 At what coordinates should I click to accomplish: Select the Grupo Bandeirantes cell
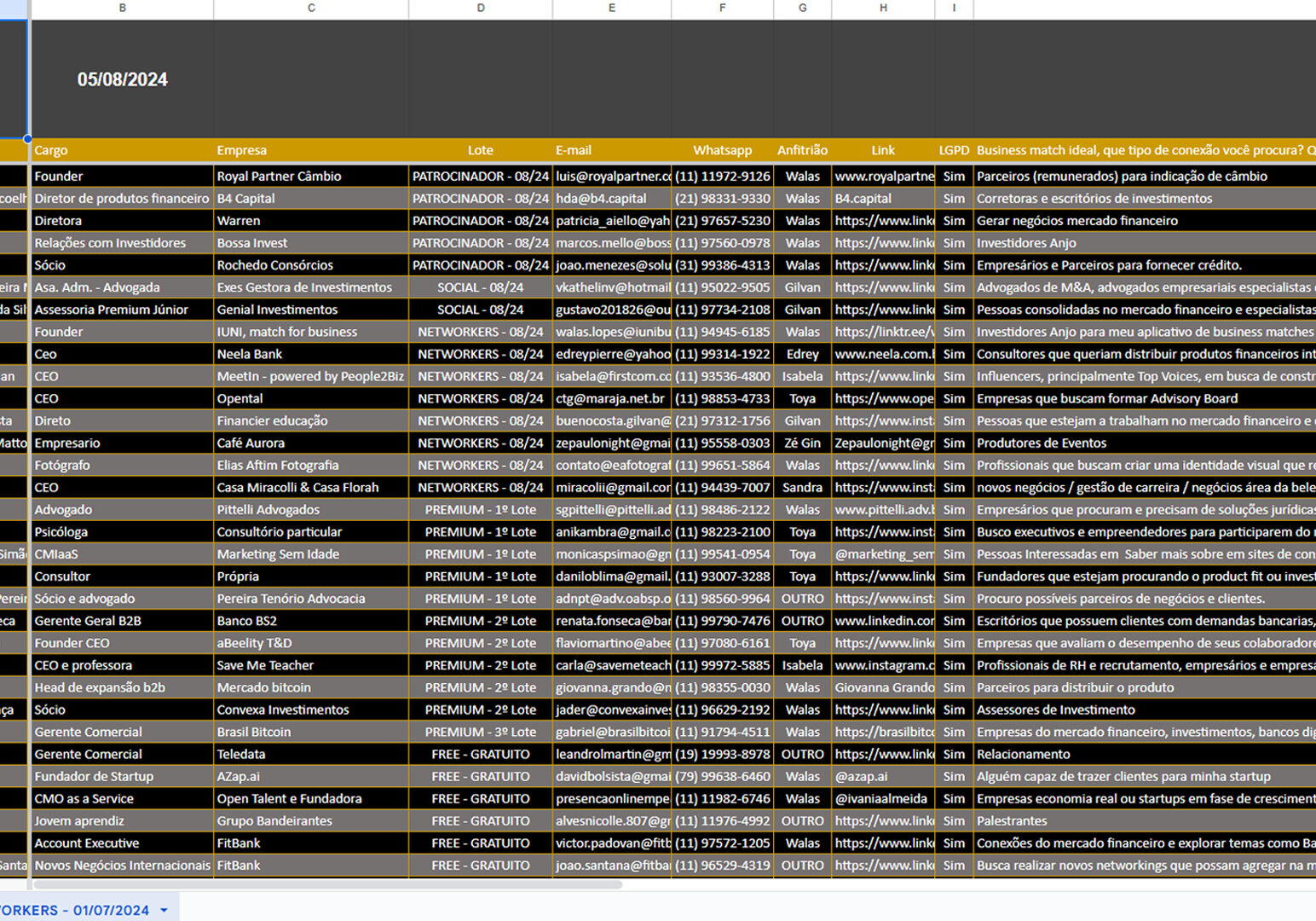(311, 820)
